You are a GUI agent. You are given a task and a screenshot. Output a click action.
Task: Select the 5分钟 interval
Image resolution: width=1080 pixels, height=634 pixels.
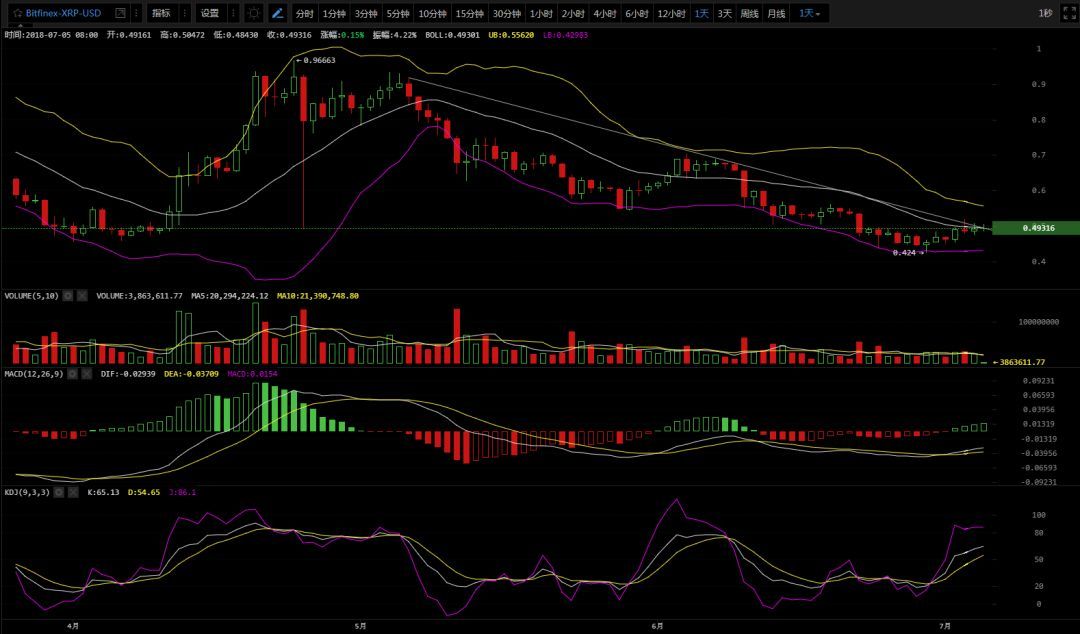(x=397, y=14)
